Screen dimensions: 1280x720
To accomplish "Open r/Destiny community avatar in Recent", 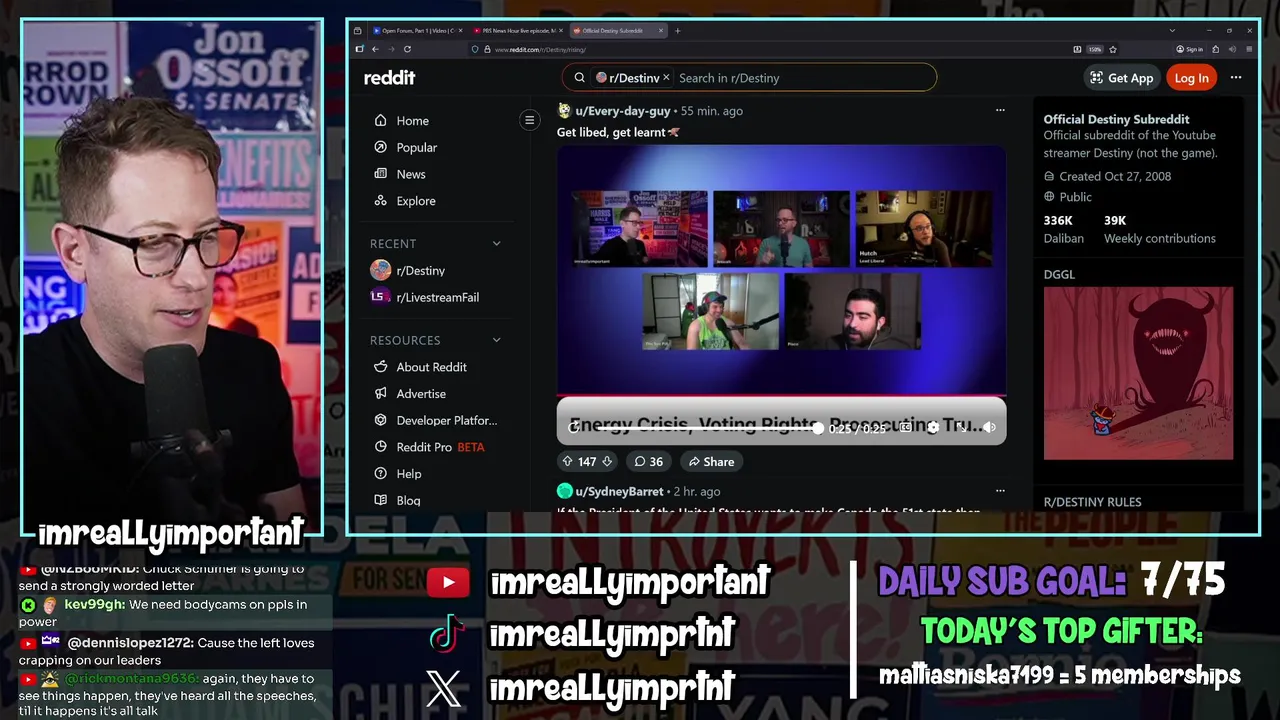I will point(380,270).
